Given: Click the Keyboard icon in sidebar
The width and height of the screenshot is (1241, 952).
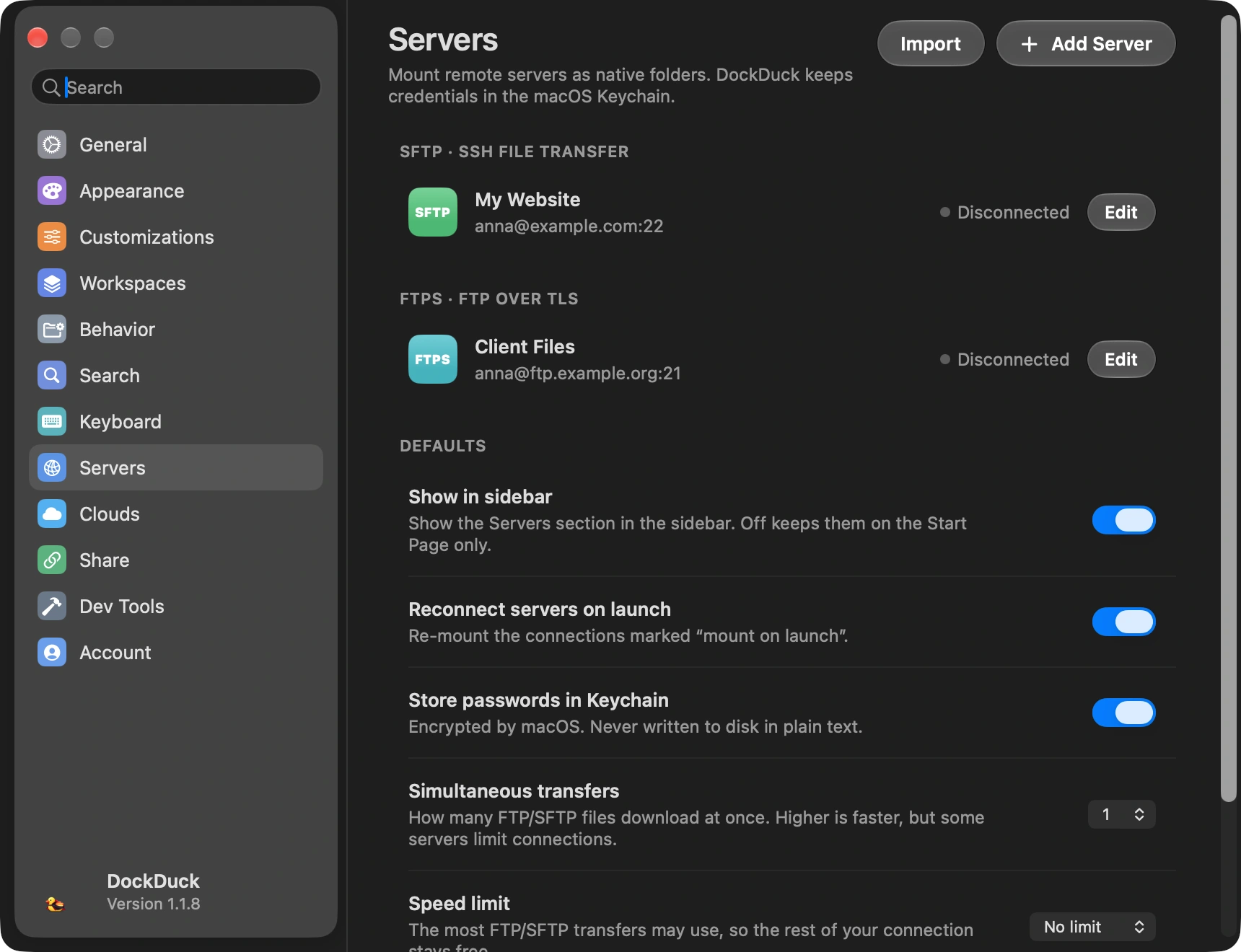Looking at the screenshot, I should (x=52, y=422).
